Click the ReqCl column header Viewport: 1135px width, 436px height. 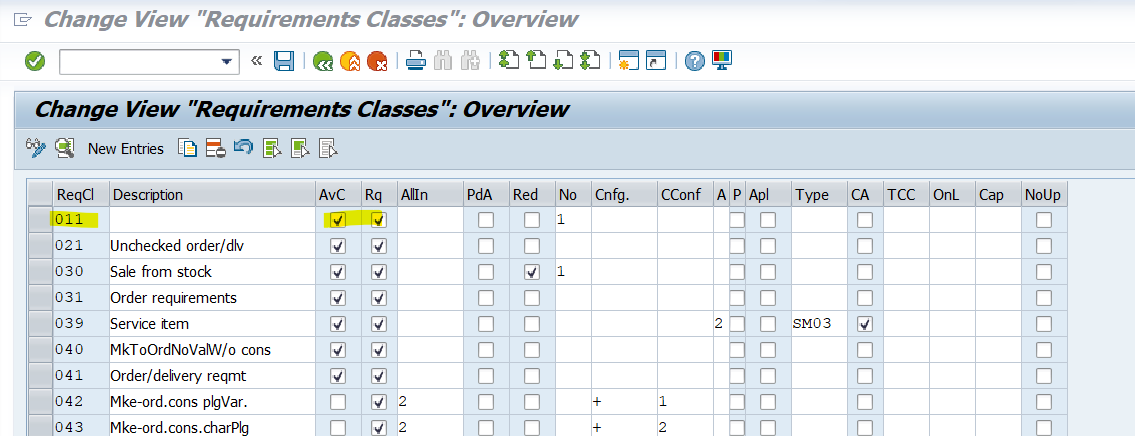[x=80, y=194]
